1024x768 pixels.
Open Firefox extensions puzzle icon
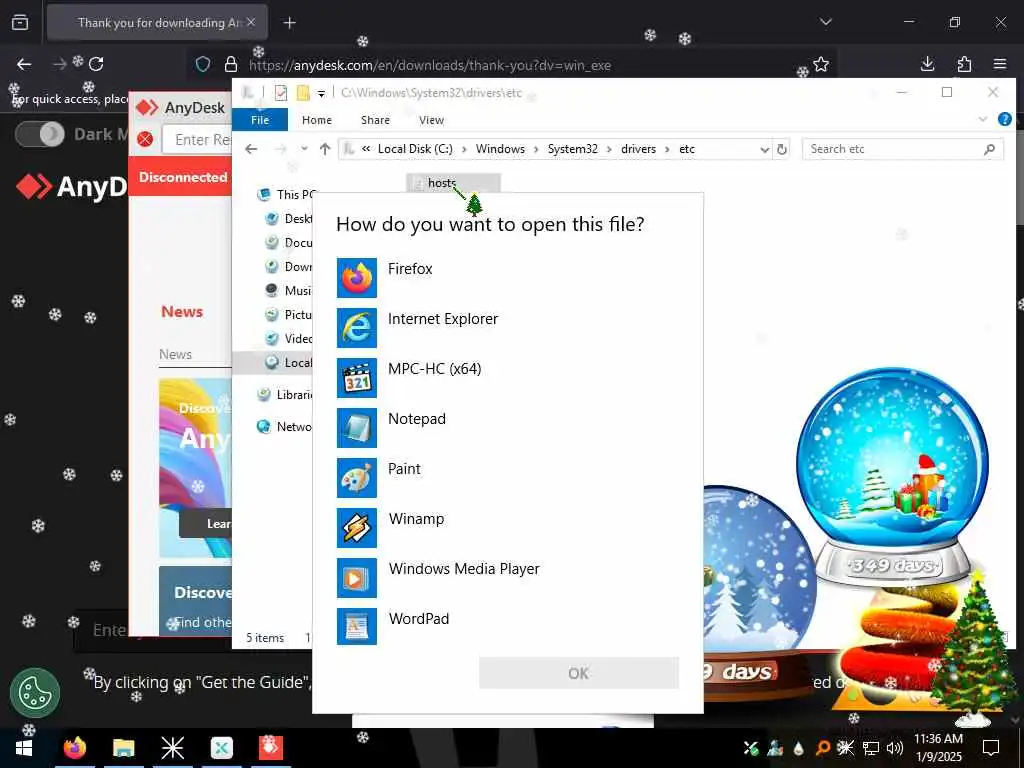[x=965, y=64]
